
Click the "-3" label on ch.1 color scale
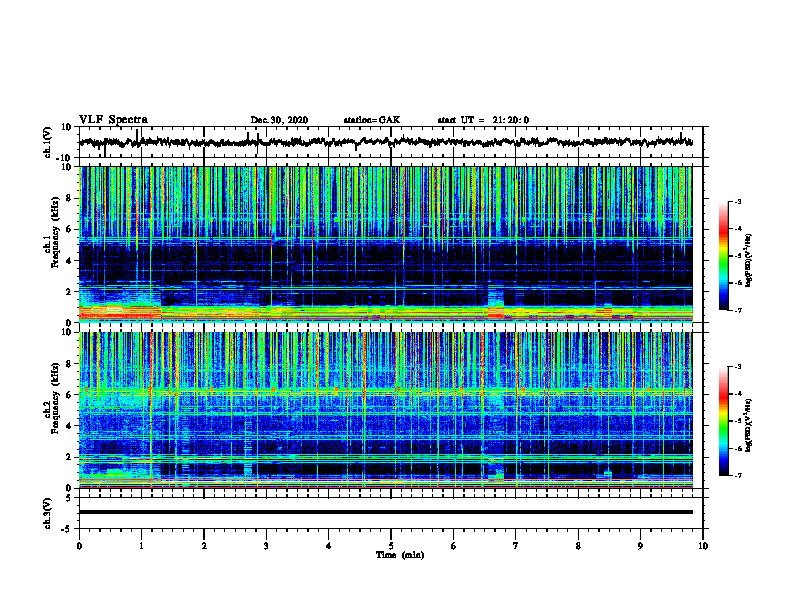tap(738, 201)
